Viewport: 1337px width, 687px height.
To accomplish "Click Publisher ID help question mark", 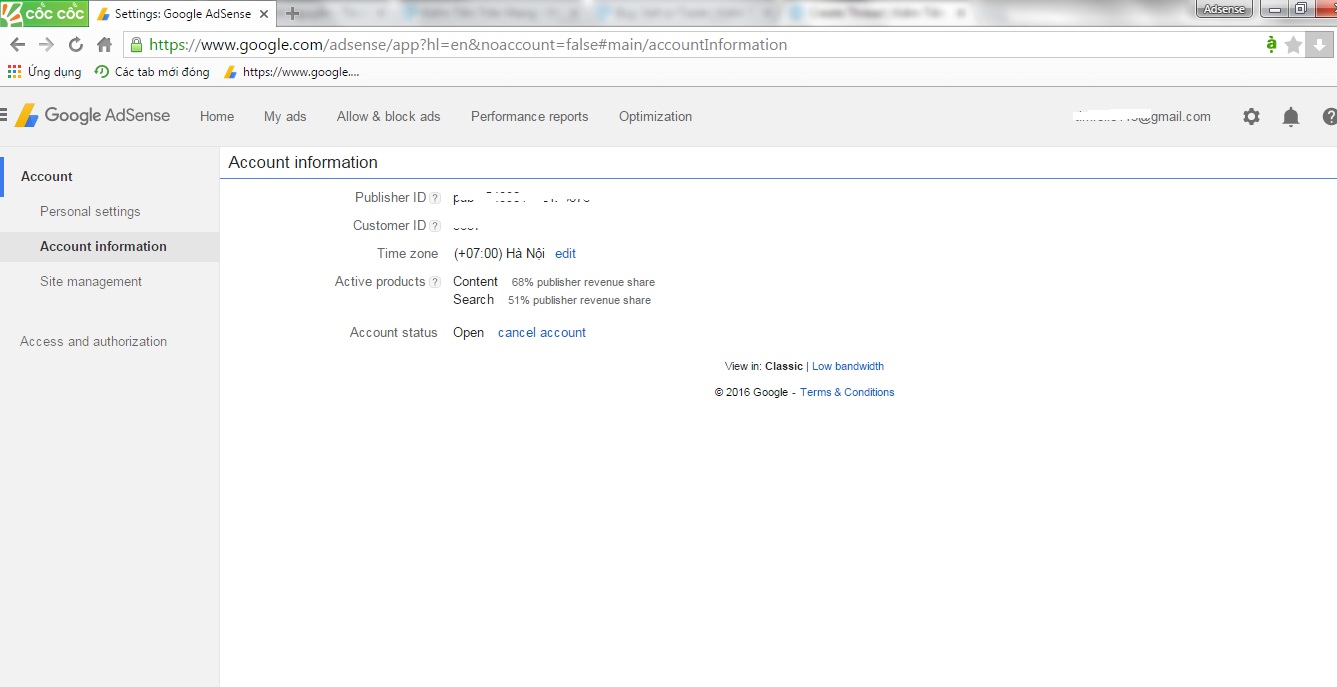I will 435,198.
